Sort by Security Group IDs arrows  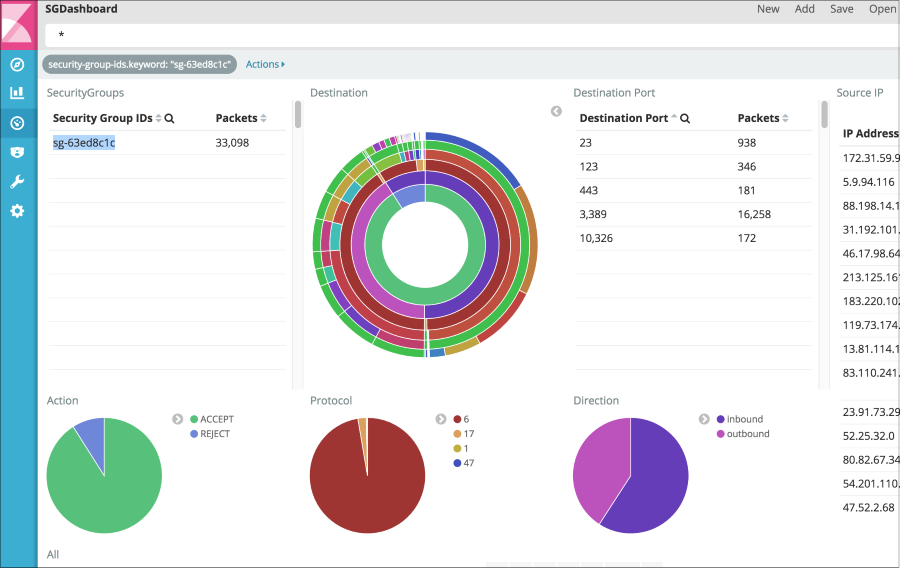coord(158,118)
